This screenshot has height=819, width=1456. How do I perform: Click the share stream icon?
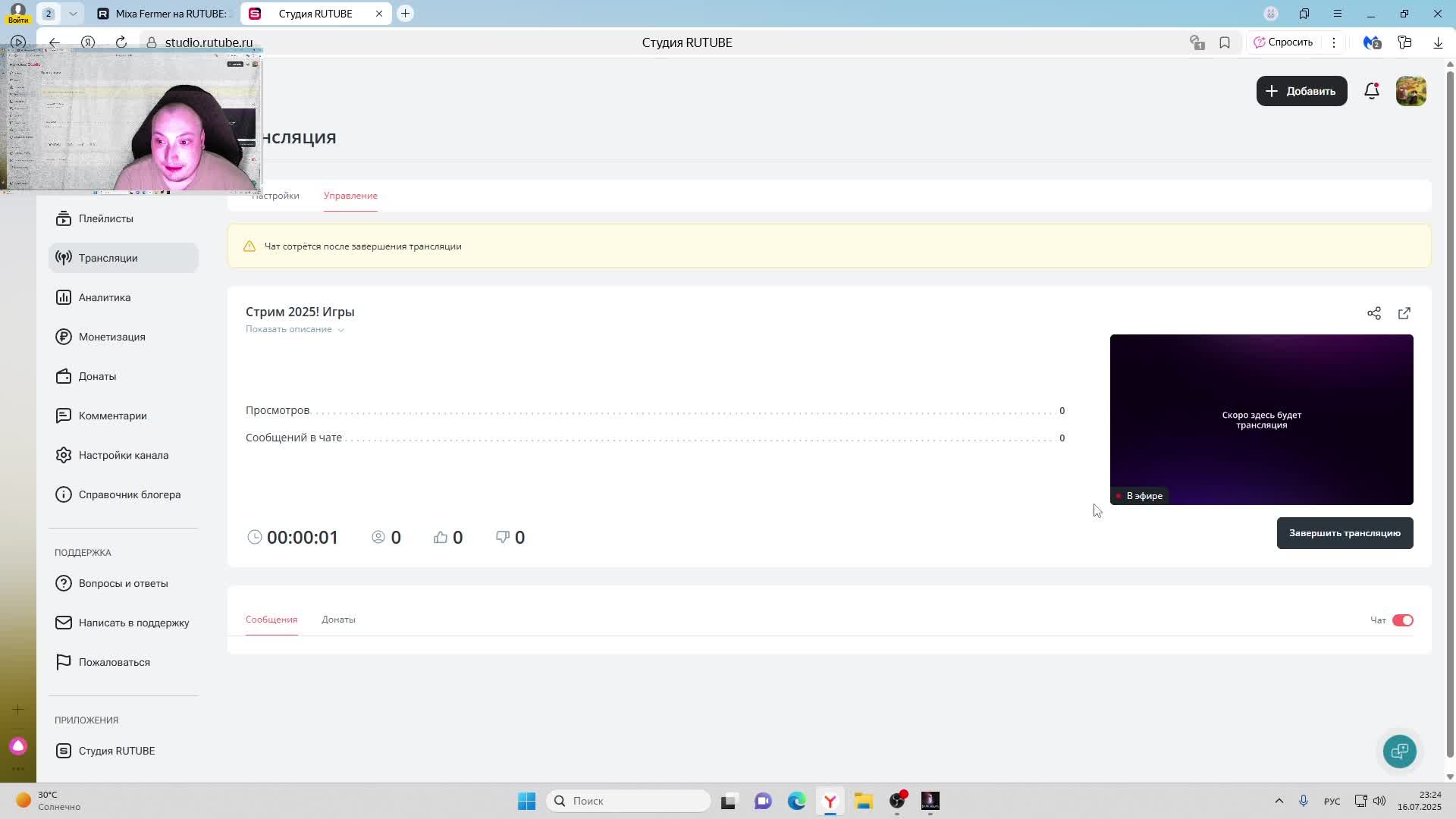1373,313
